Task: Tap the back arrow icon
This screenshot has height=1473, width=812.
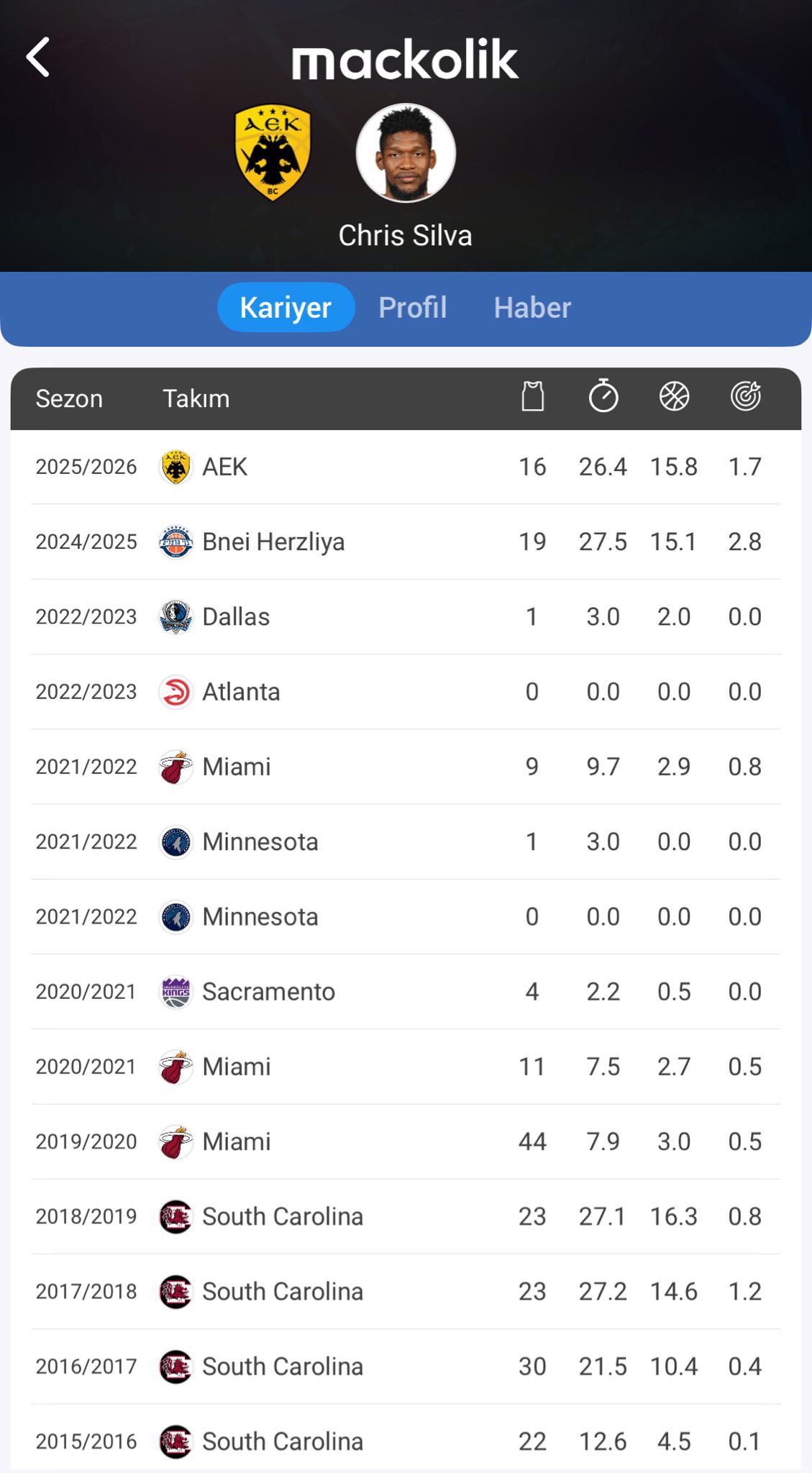Action: point(38,58)
